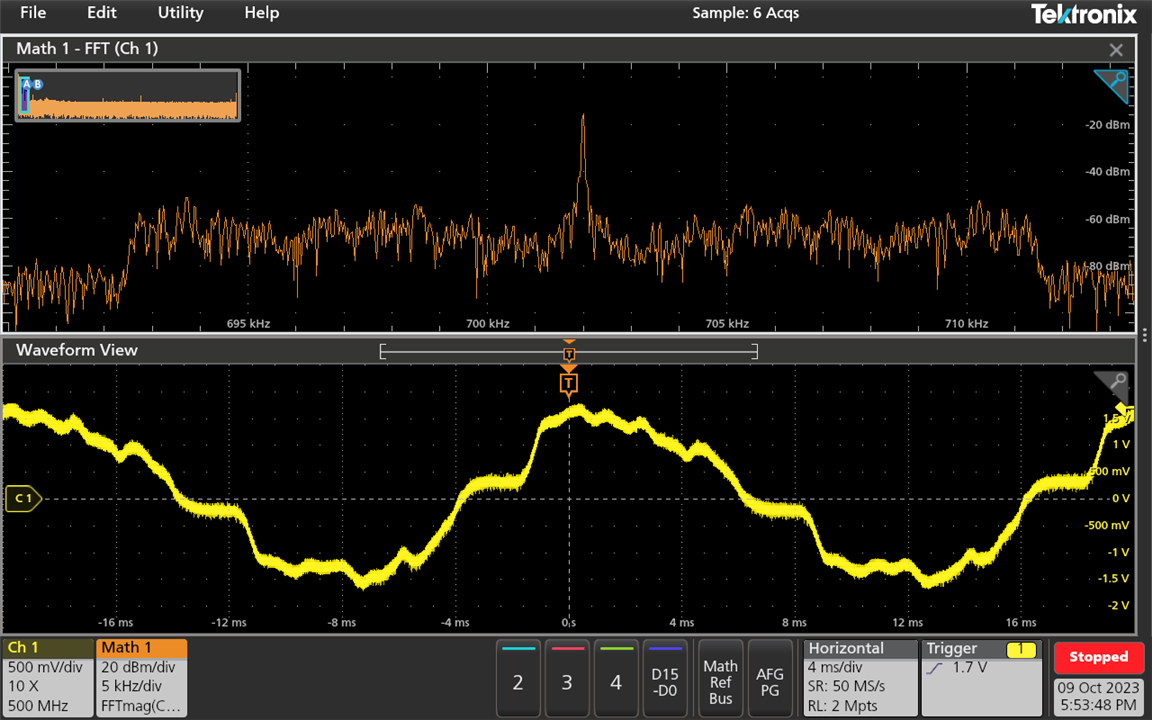Select the FFT overview thumbnail
The width and height of the screenshot is (1152, 720).
128,96
